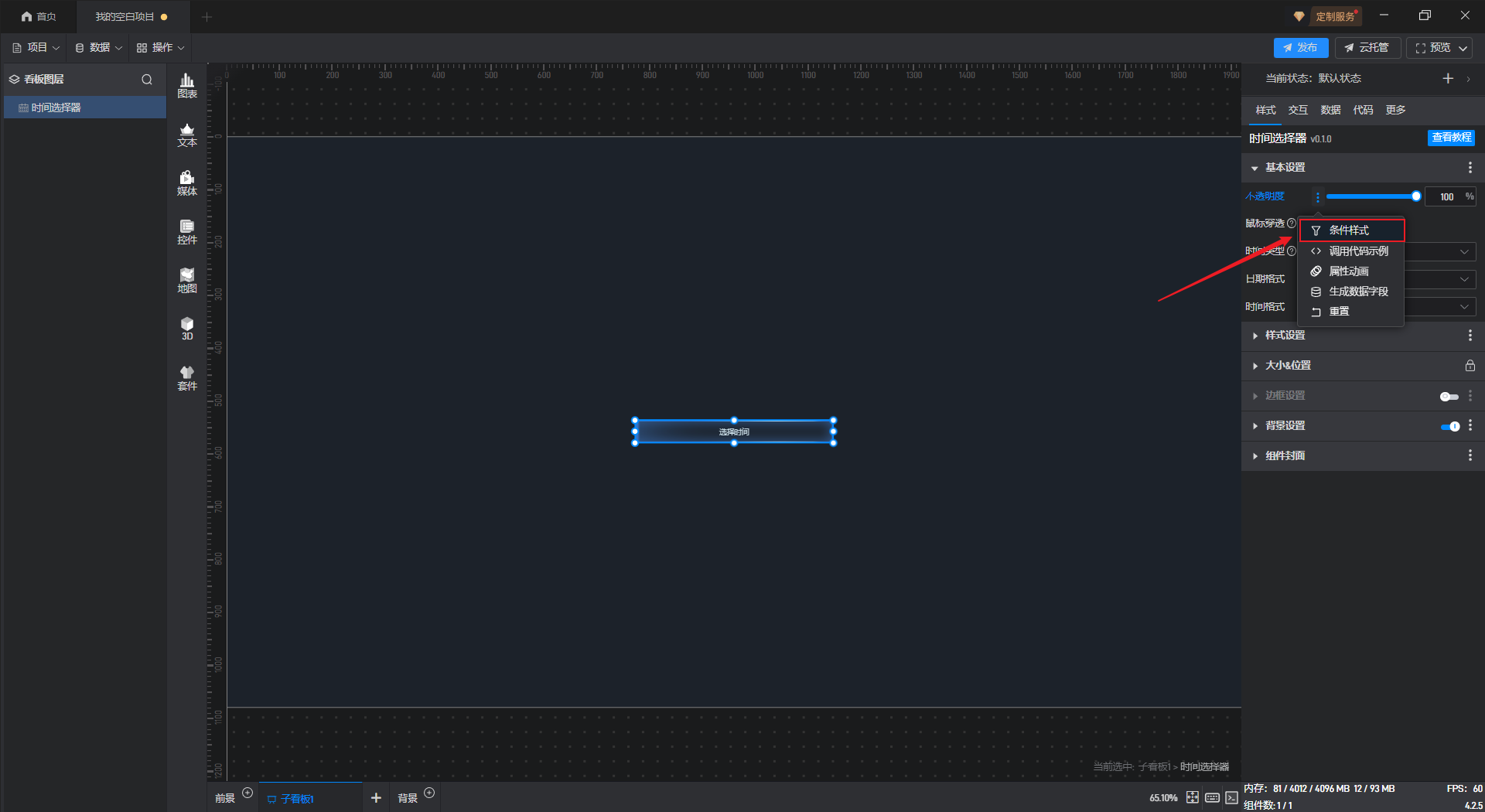Open the 预览 dropdown arrow
The width and height of the screenshot is (1485, 812).
tap(1463, 48)
